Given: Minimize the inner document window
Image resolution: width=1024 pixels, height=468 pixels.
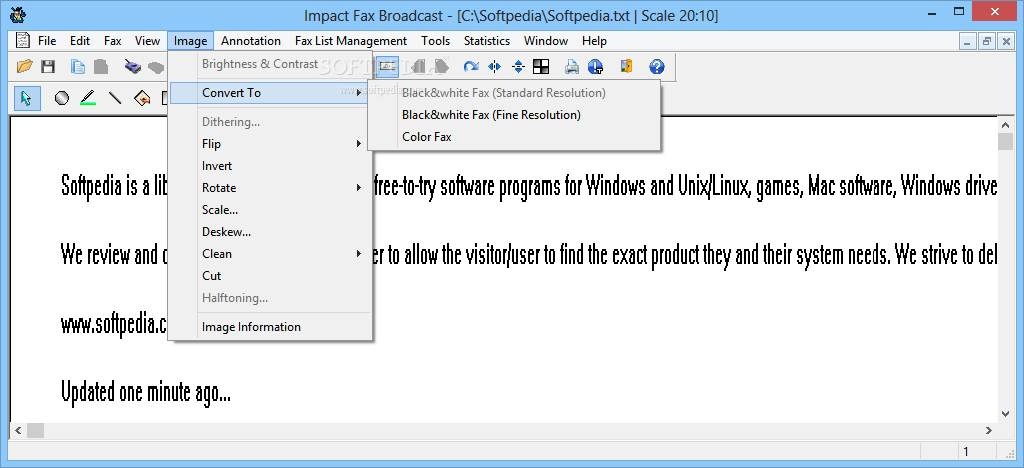Looking at the screenshot, I should pos(968,41).
